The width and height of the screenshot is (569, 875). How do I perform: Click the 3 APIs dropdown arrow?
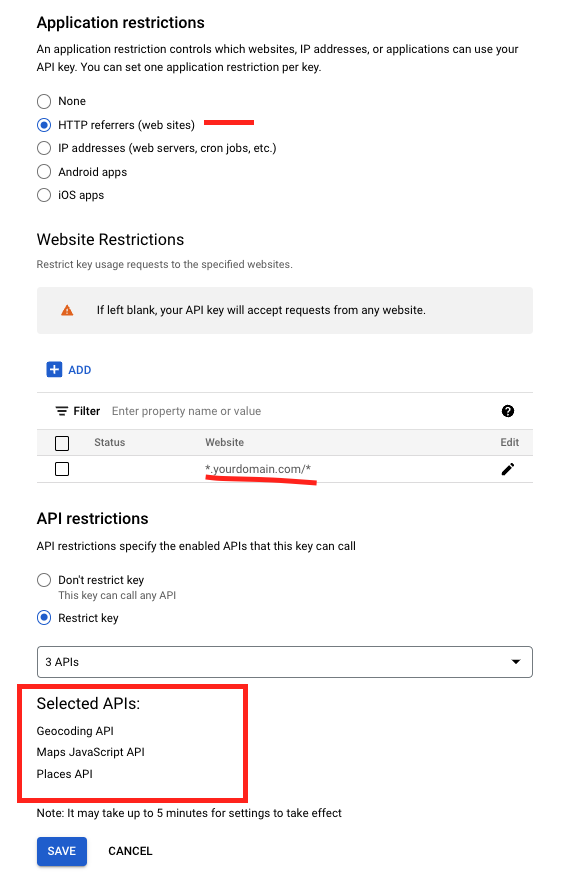516,662
